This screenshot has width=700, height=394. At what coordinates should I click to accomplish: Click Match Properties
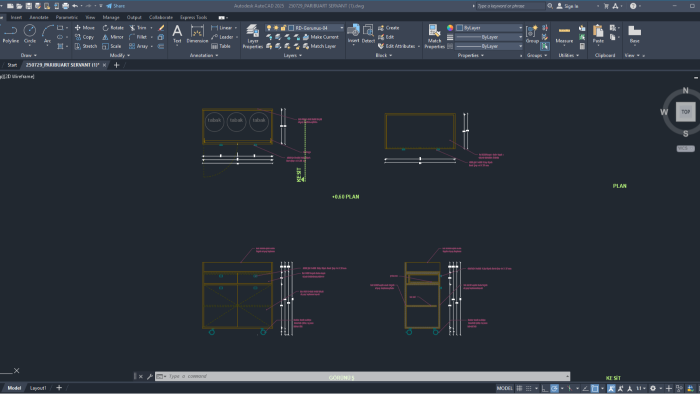(x=434, y=37)
